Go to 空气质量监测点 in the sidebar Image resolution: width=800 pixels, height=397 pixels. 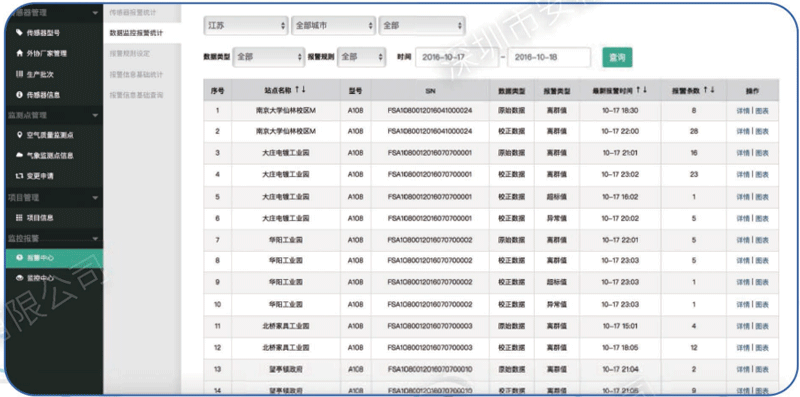coord(50,135)
